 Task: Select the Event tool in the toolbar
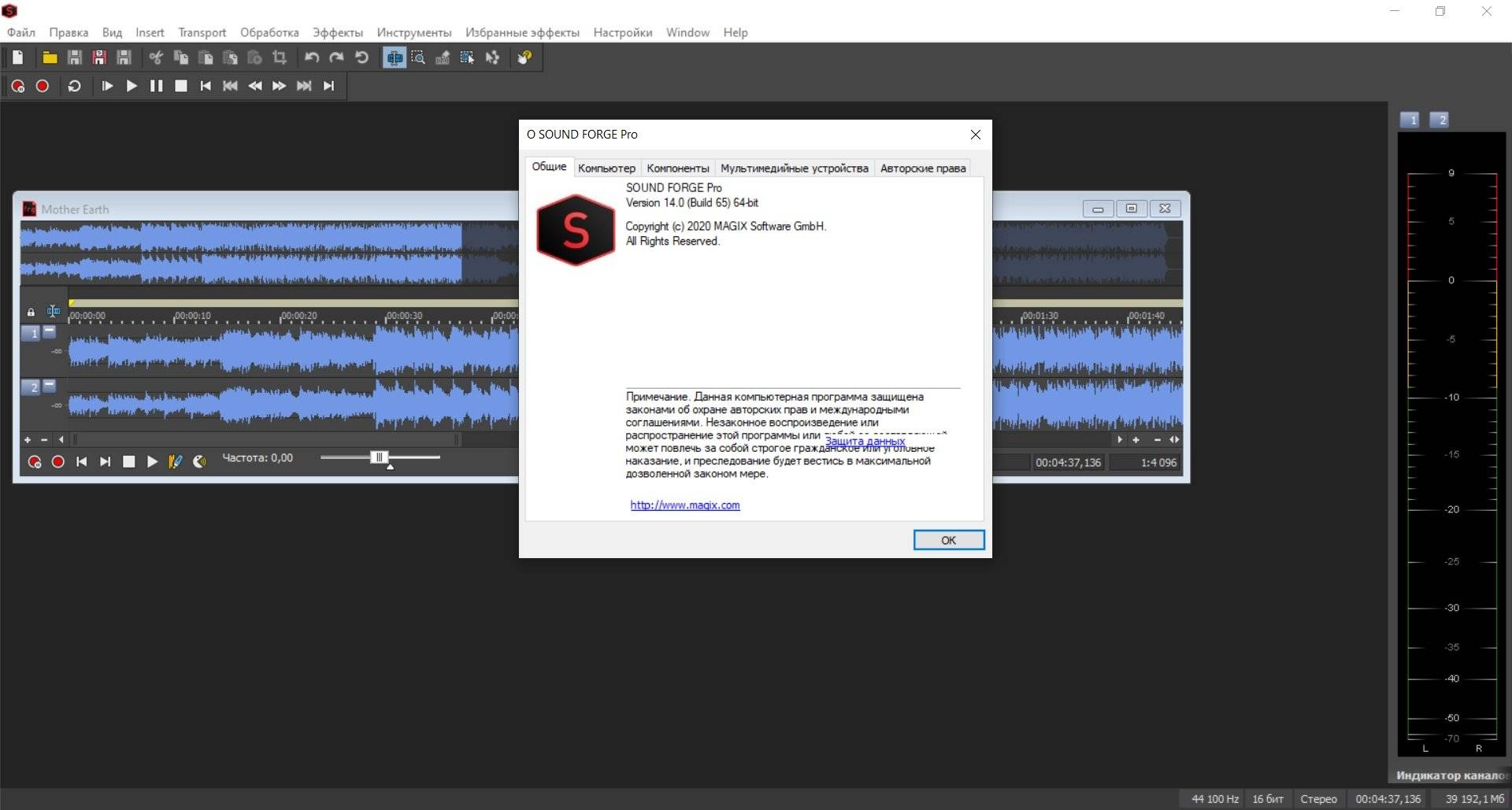coord(468,57)
